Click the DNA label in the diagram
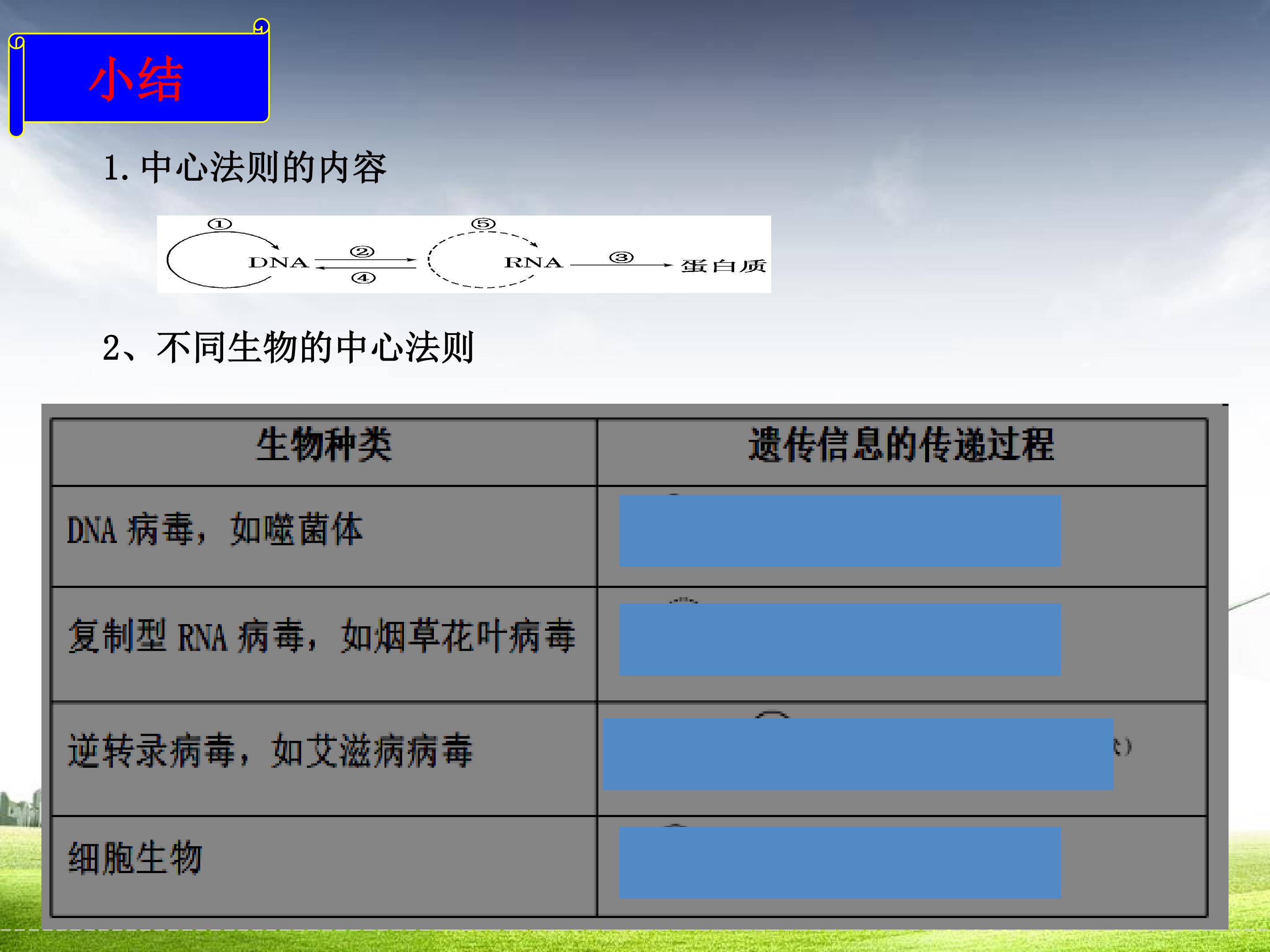This screenshot has height=952, width=1270. [x=278, y=263]
